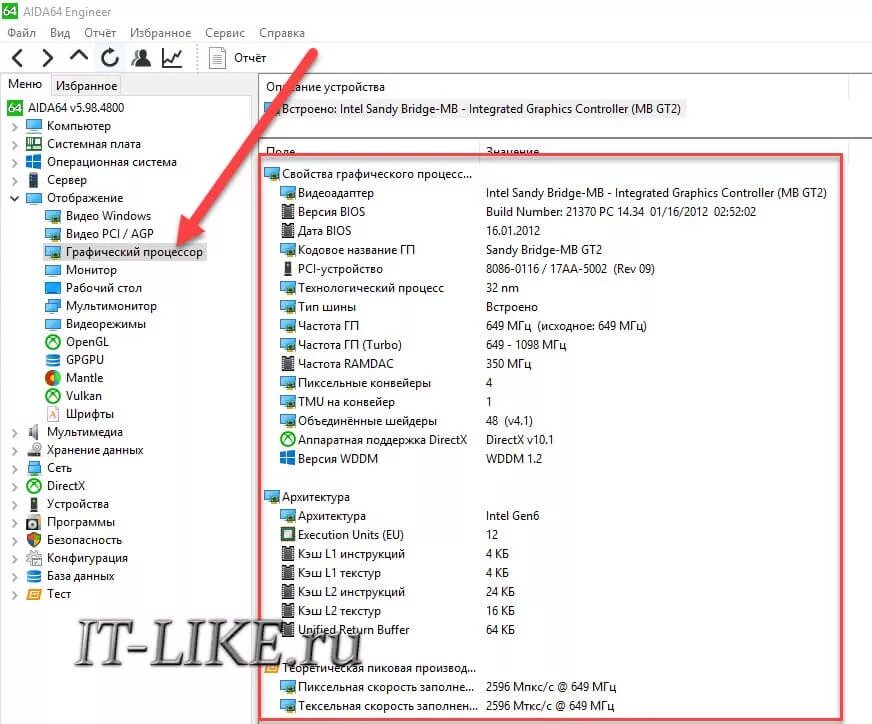The height and width of the screenshot is (724, 872).
Task: Click the Mantle icon in the tree
Action: 52,378
